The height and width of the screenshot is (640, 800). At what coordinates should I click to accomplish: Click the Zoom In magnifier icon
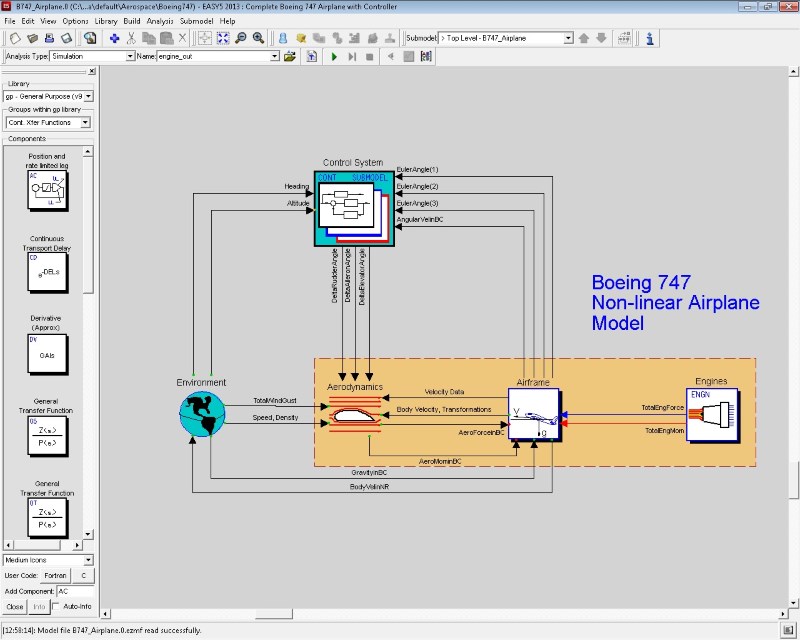pos(258,38)
